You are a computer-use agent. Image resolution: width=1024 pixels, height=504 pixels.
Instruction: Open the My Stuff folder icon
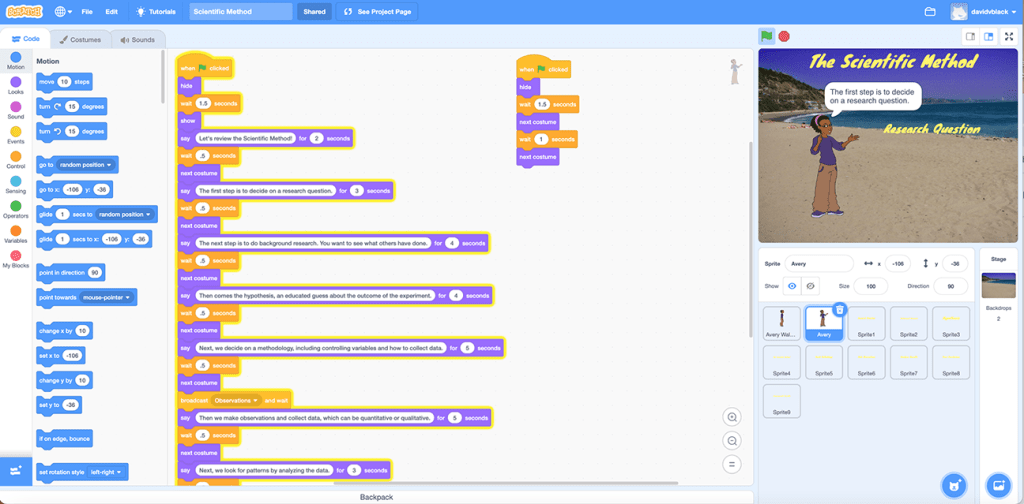pyautogui.click(x=930, y=12)
